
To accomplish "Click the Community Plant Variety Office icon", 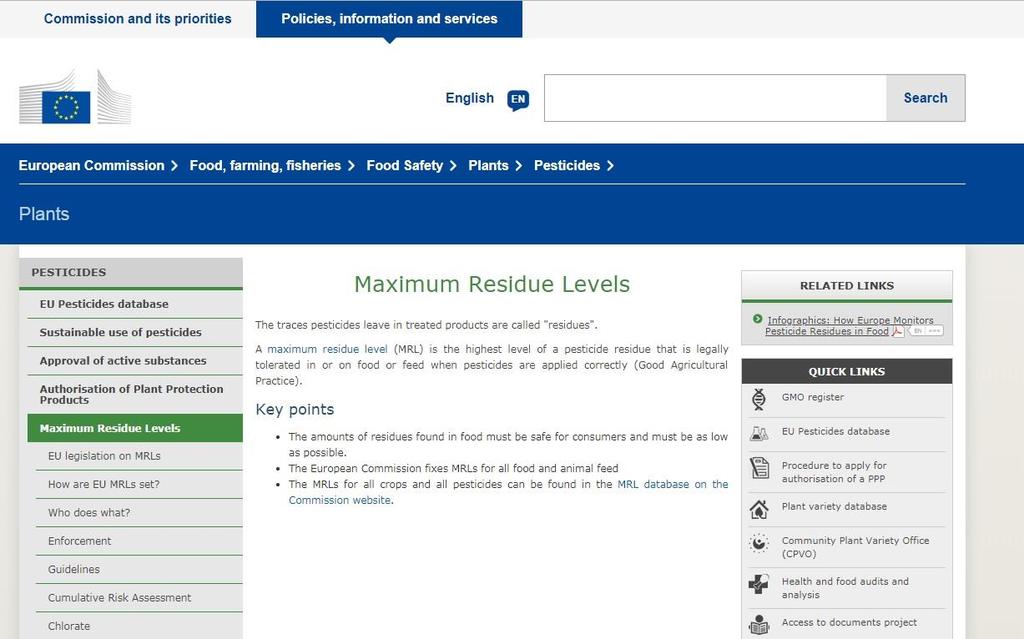I will [x=759, y=543].
